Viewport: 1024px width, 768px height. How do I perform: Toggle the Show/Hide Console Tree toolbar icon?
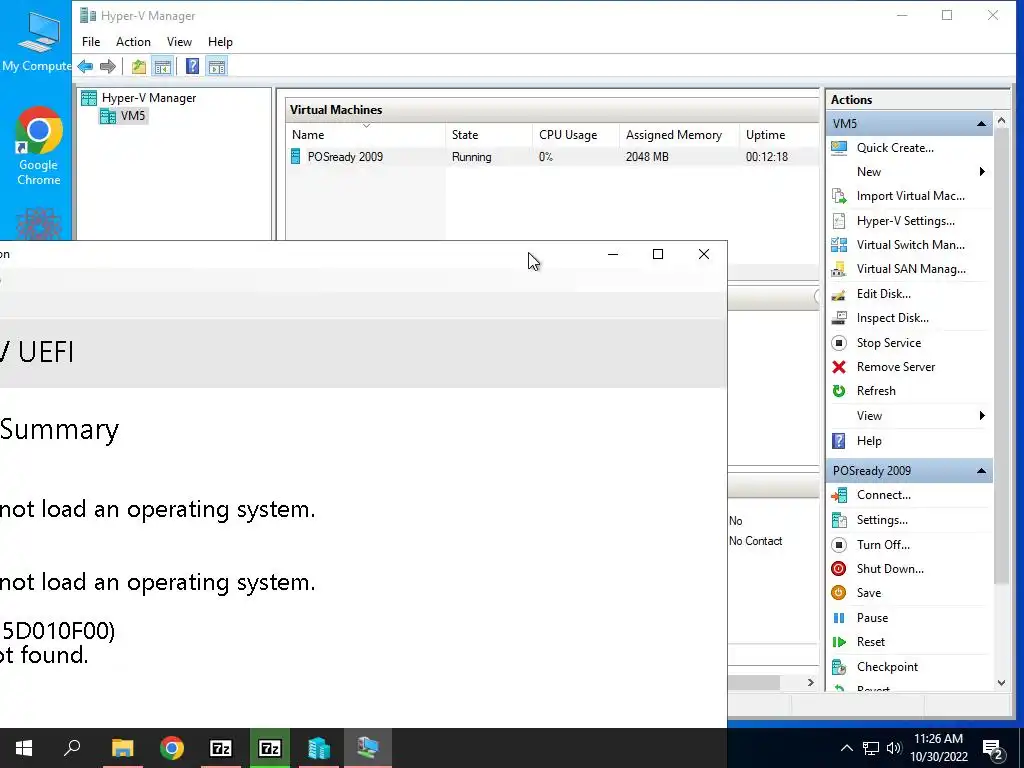click(163, 66)
